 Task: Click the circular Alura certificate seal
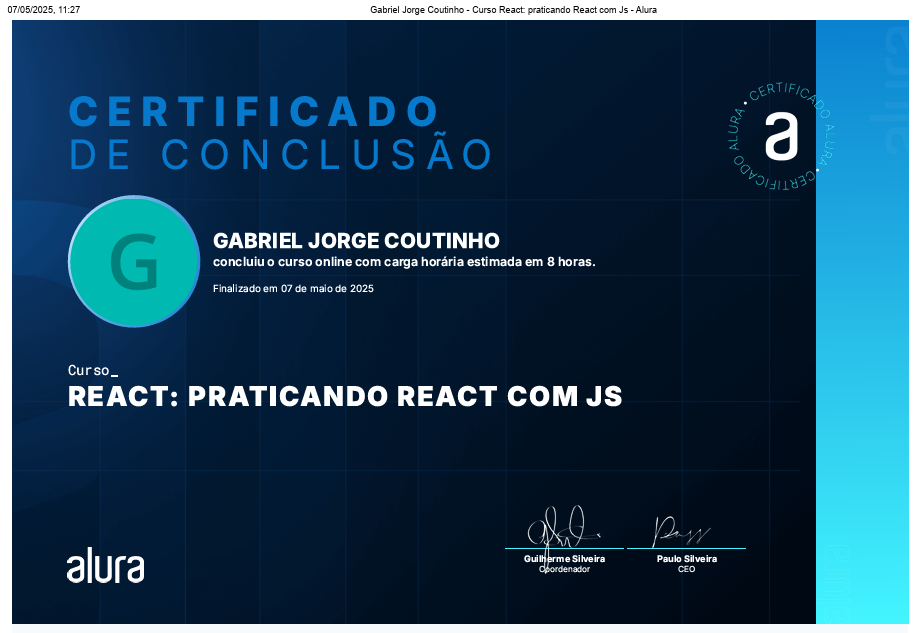point(781,136)
